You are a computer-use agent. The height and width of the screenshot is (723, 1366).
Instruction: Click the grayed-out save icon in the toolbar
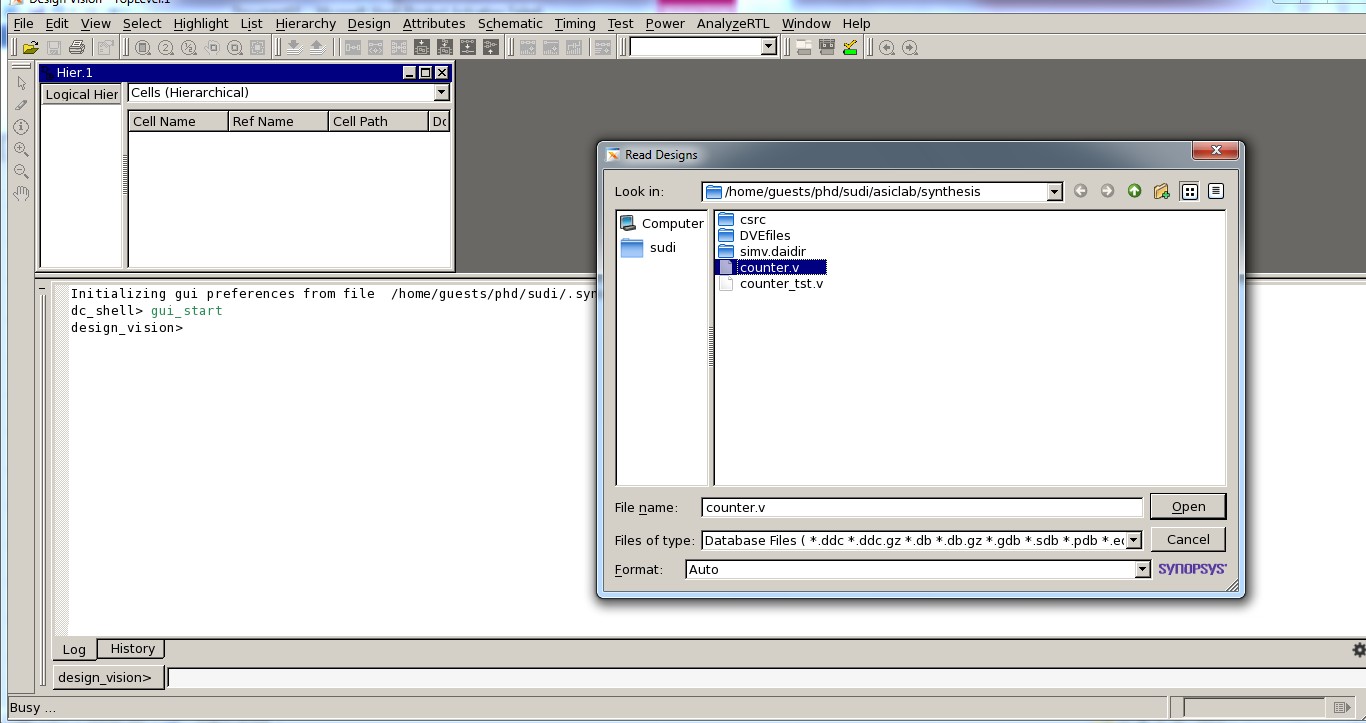pyautogui.click(x=54, y=47)
